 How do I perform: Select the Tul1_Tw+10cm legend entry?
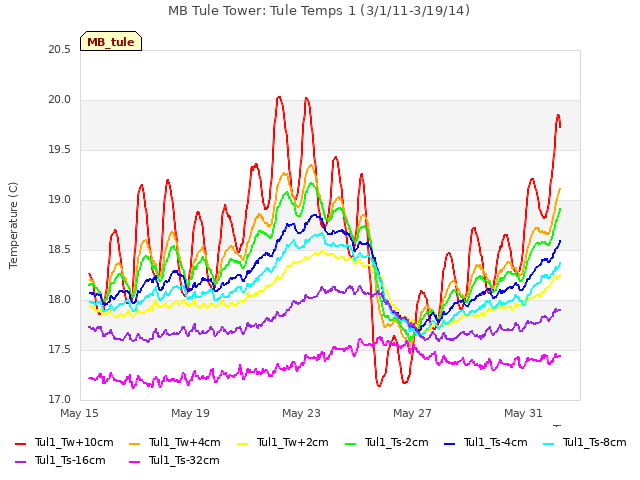pyautogui.click(x=64, y=443)
